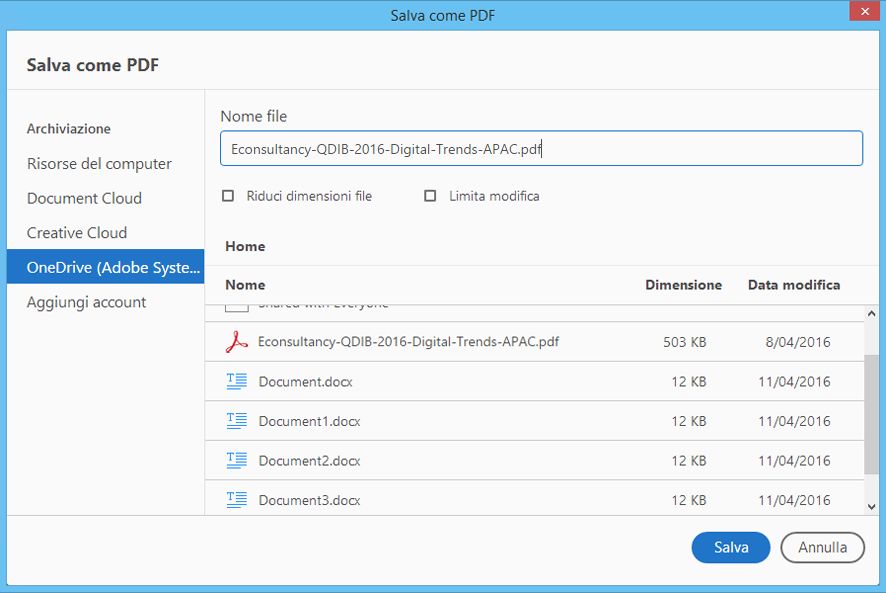Click the document icon beside Document2.docx
This screenshot has height=593, width=886.
236,461
